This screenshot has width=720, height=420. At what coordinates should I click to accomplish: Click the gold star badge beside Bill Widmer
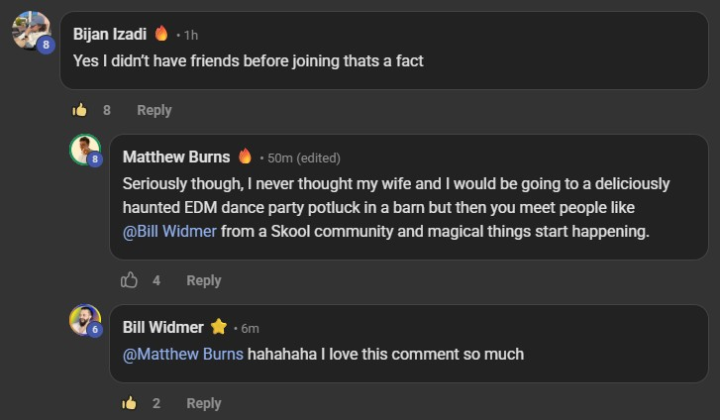click(x=218, y=327)
